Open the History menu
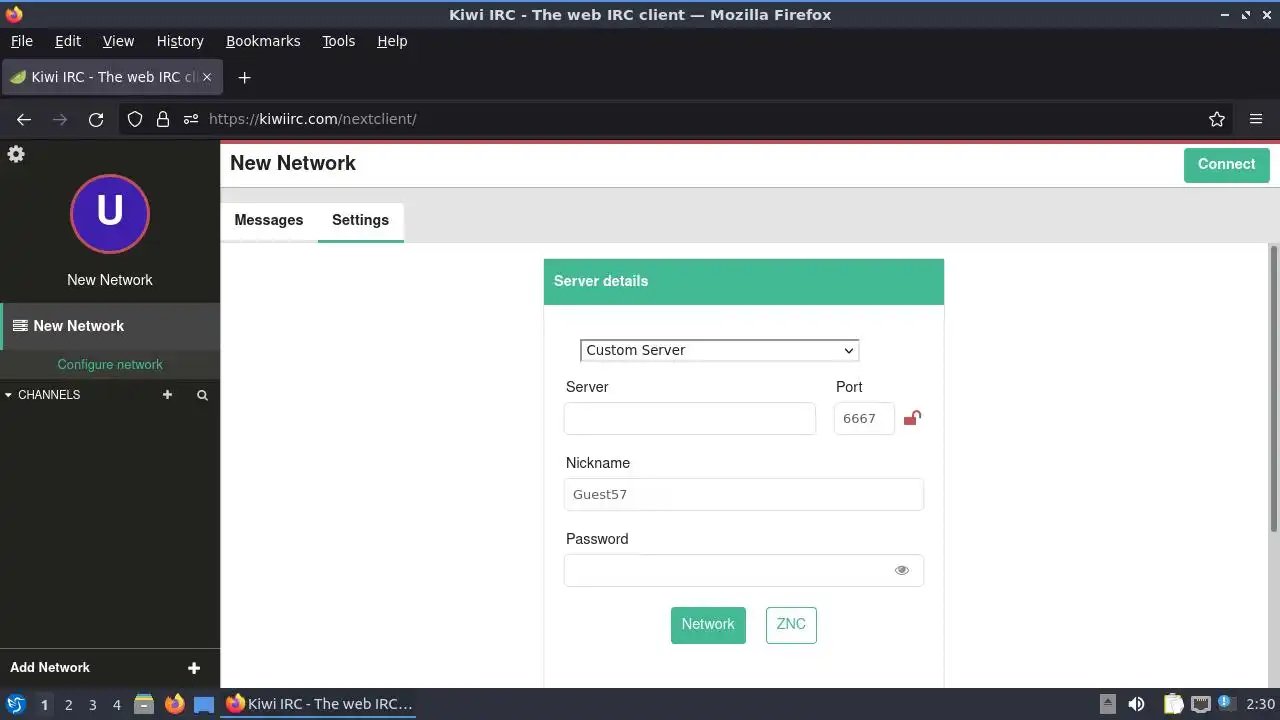This screenshot has height=720, width=1280. point(180,41)
